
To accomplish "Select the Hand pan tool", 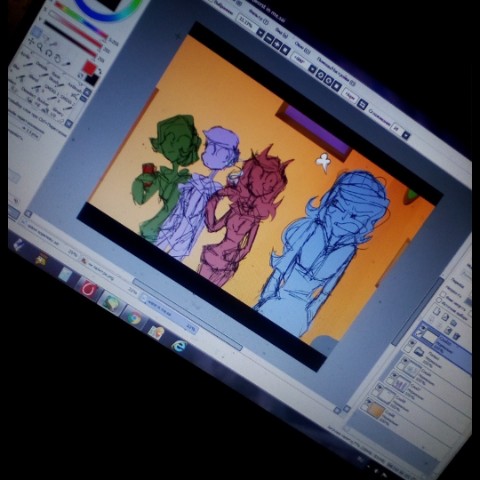I will 58,58.
